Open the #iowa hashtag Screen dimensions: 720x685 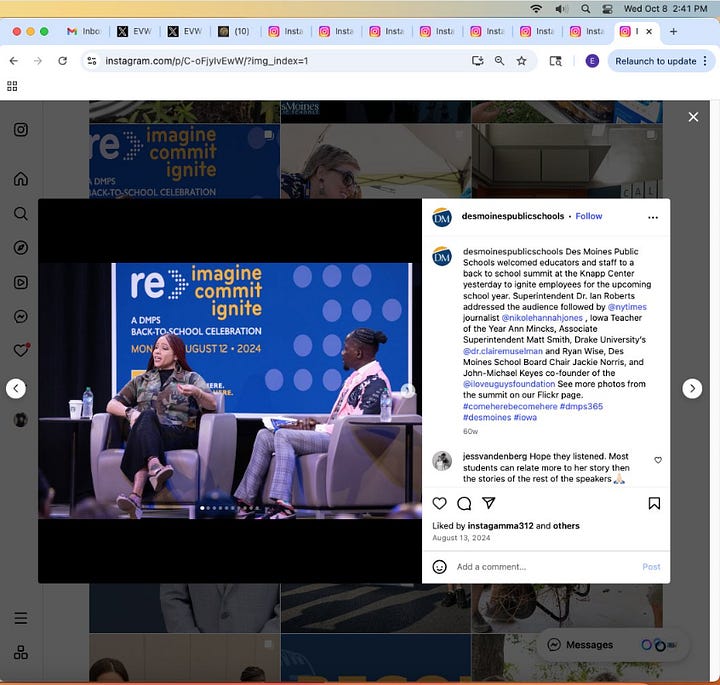(525, 417)
